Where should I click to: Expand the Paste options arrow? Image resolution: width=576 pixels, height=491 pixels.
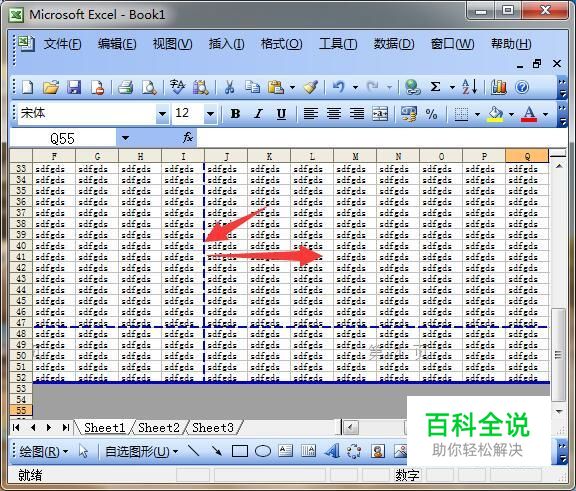coord(292,87)
